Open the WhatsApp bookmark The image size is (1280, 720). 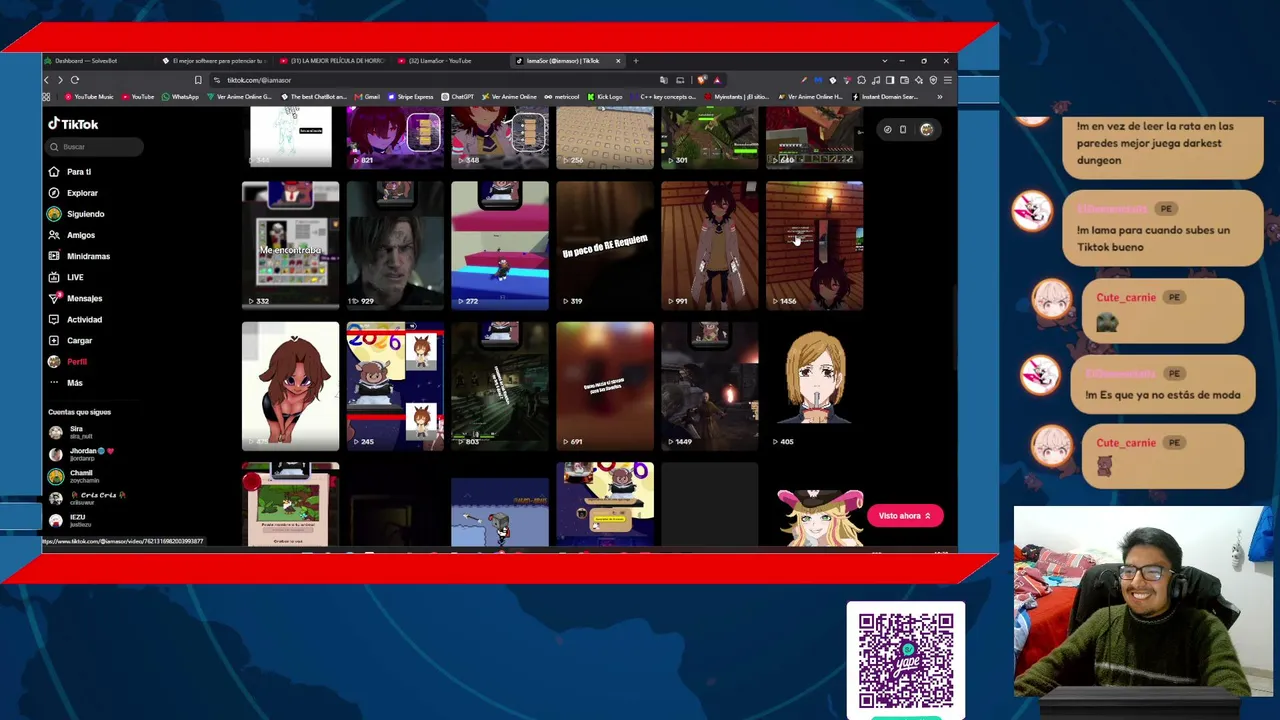[x=180, y=97]
